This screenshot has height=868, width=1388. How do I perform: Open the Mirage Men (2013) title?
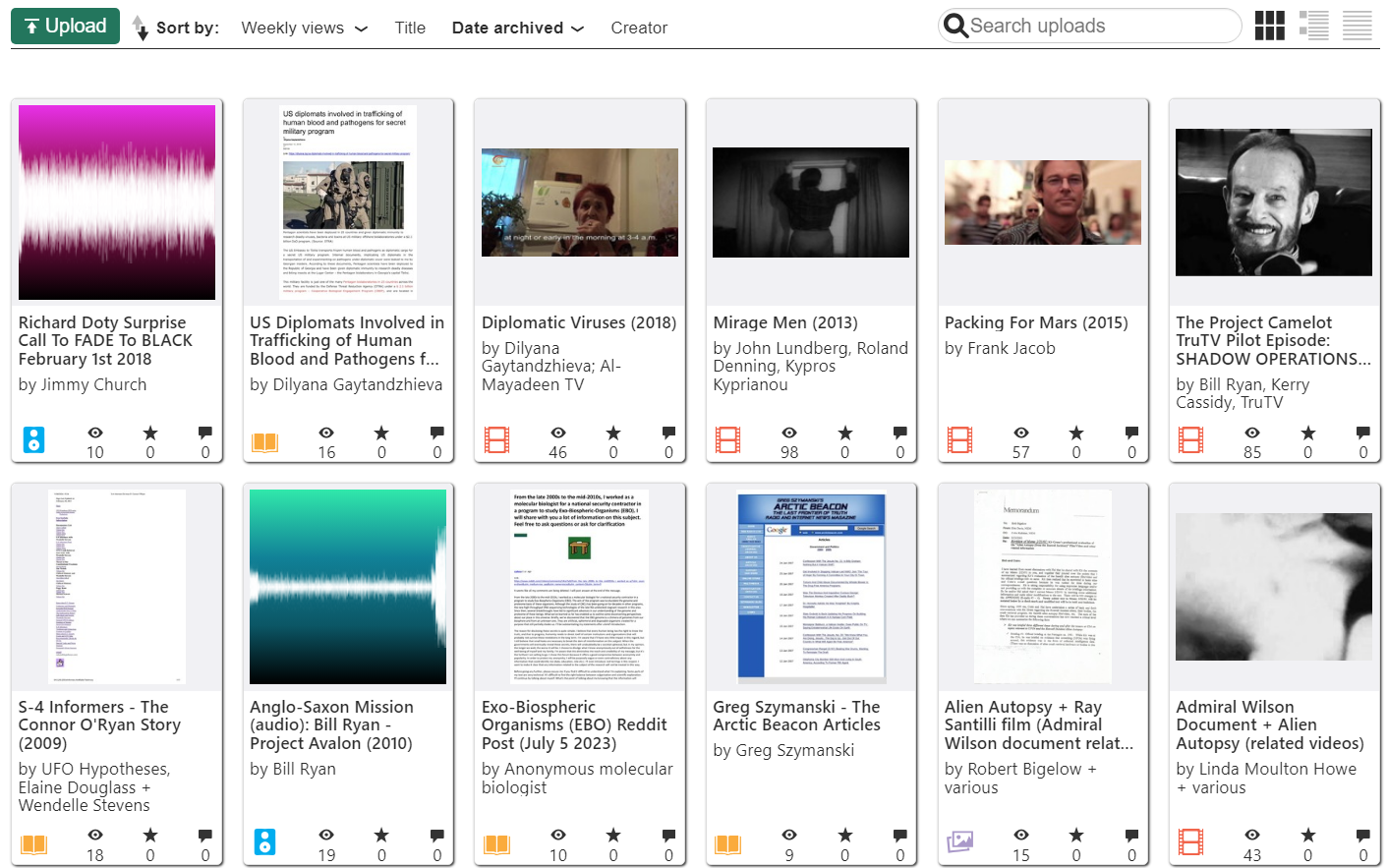pyautogui.click(x=785, y=322)
